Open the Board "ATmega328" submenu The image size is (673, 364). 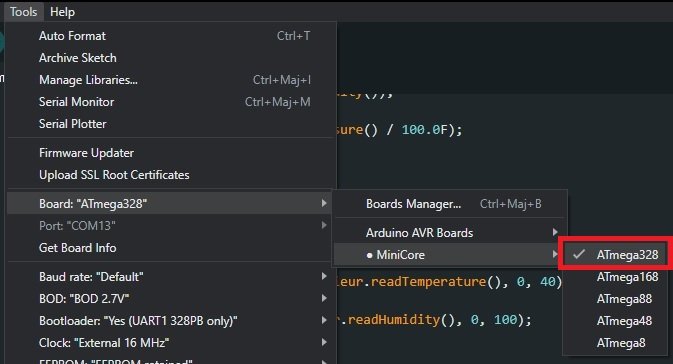170,203
